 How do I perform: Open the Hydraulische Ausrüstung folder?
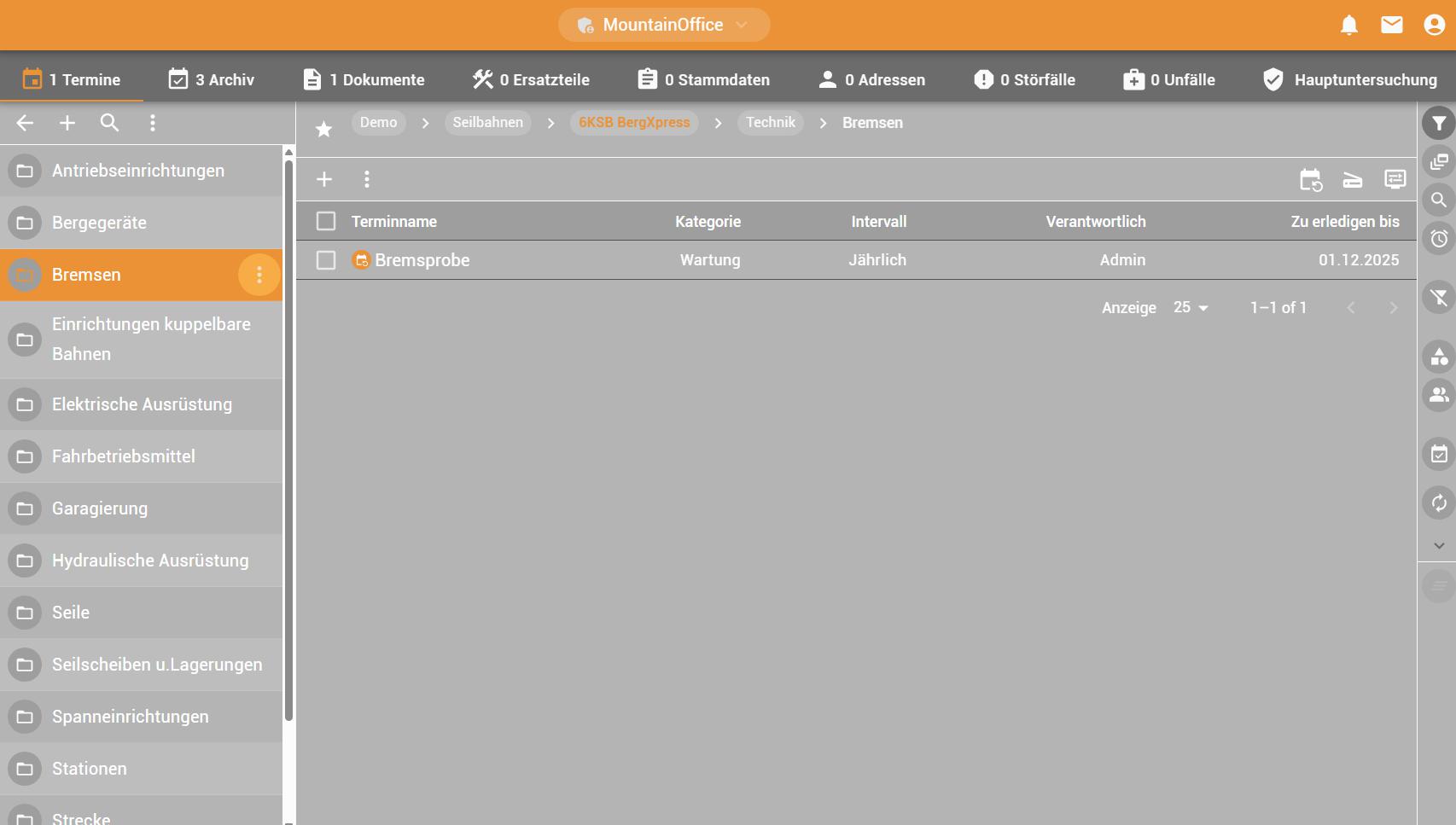[141, 561]
